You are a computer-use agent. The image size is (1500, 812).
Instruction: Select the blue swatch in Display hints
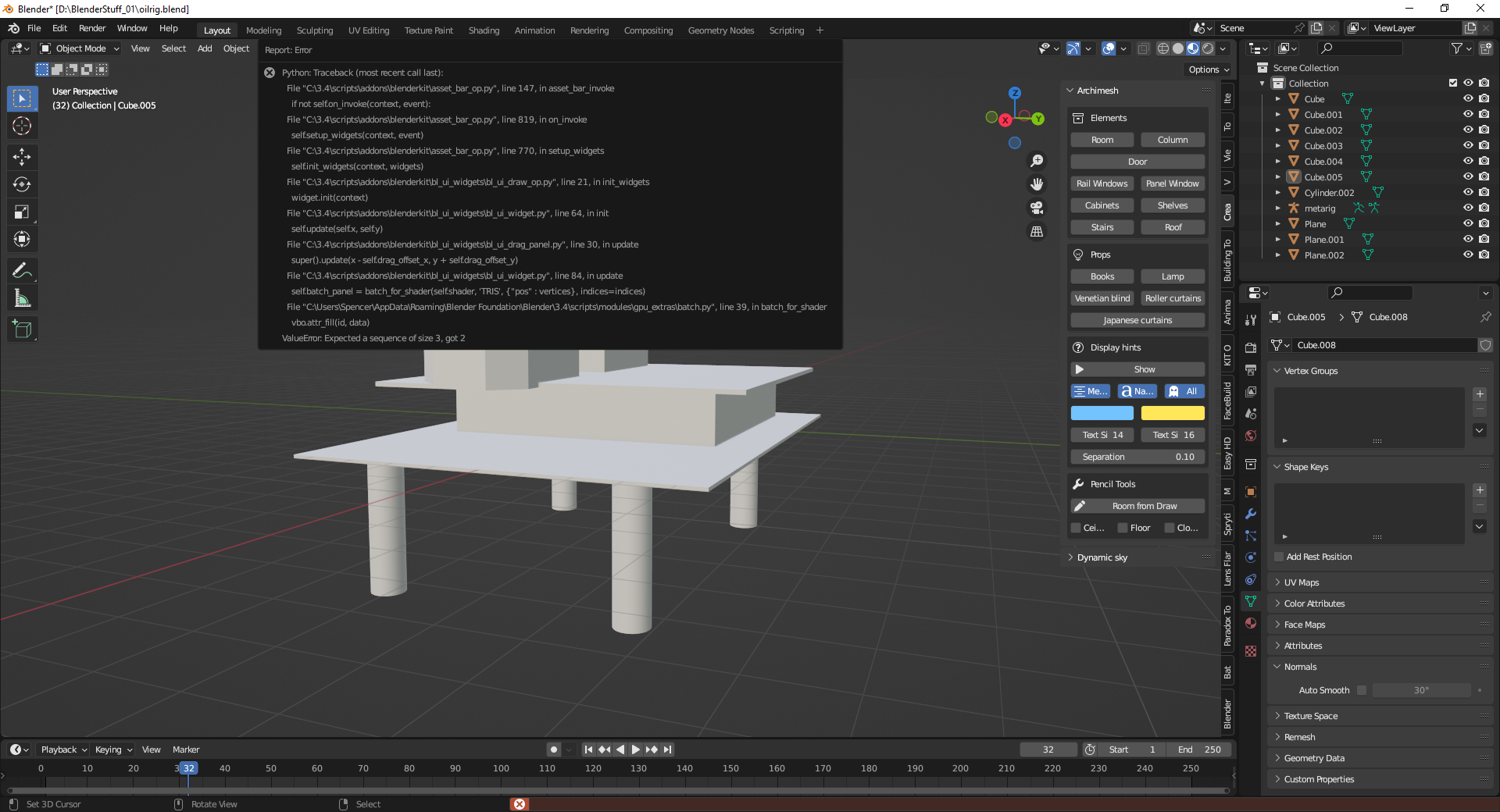[1102, 413]
